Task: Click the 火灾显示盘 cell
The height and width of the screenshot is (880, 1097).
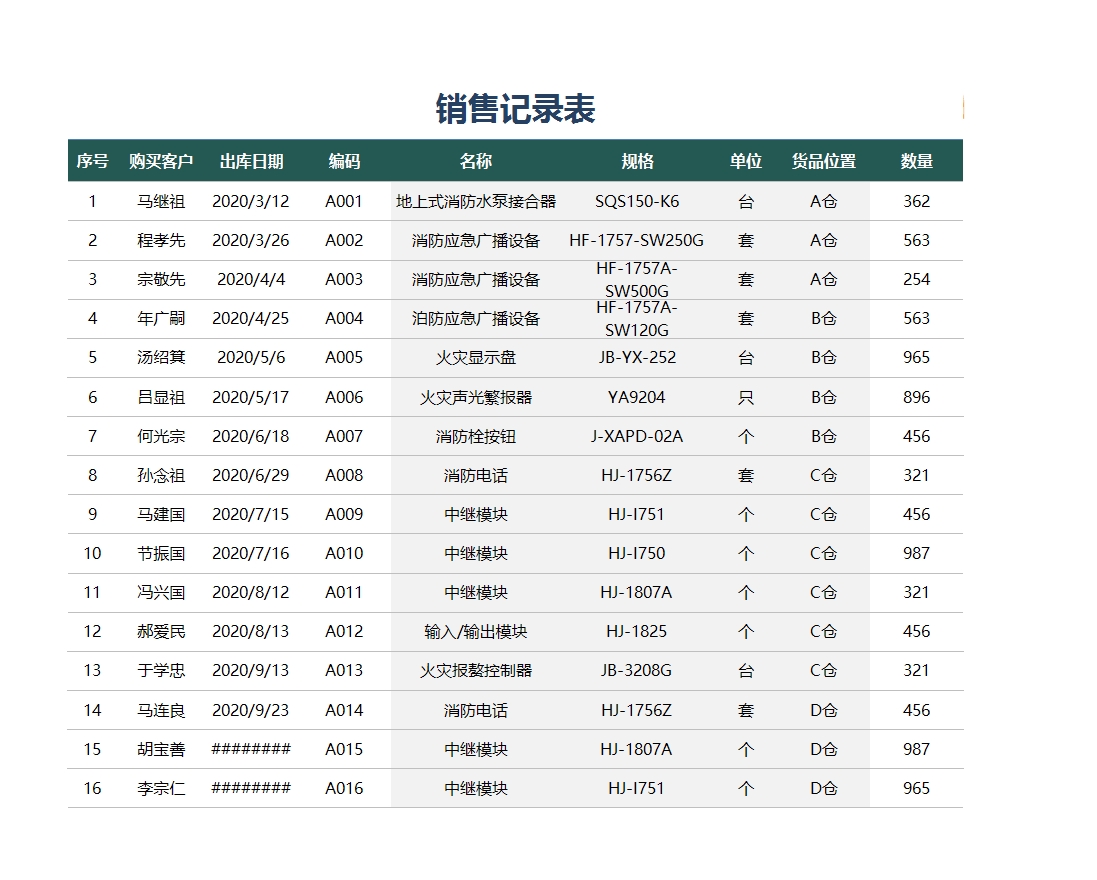Action: click(476, 357)
